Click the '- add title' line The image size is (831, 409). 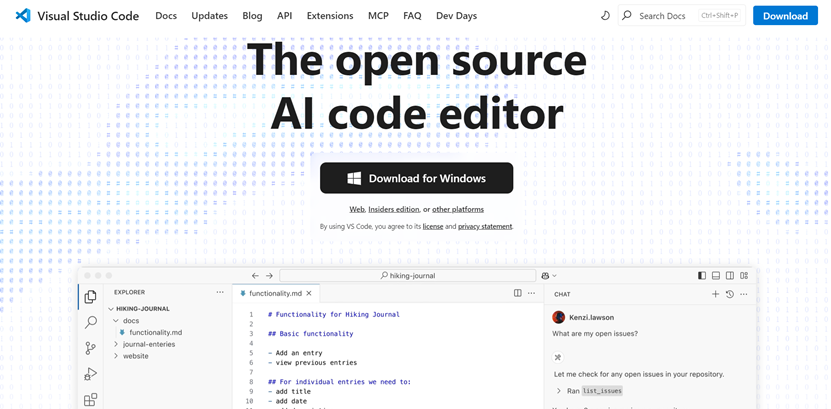(287, 392)
